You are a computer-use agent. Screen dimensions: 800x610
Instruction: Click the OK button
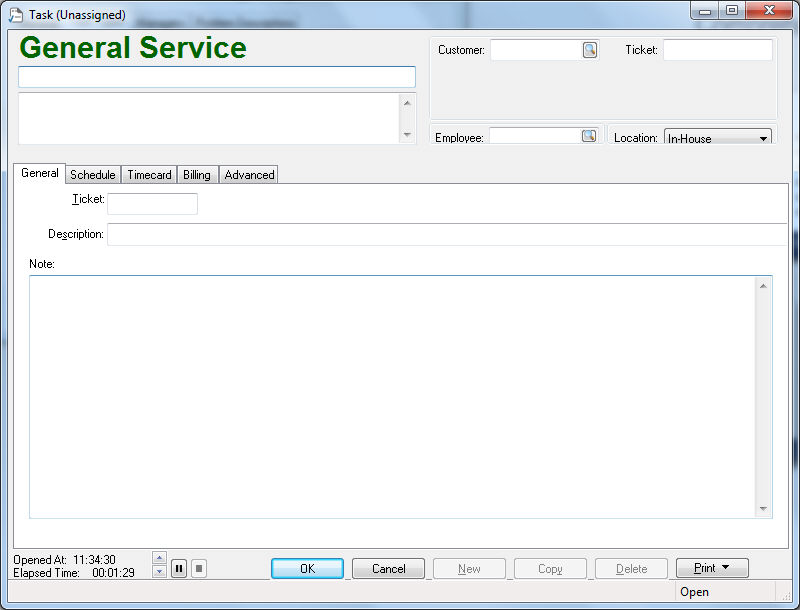click(307, 567)
